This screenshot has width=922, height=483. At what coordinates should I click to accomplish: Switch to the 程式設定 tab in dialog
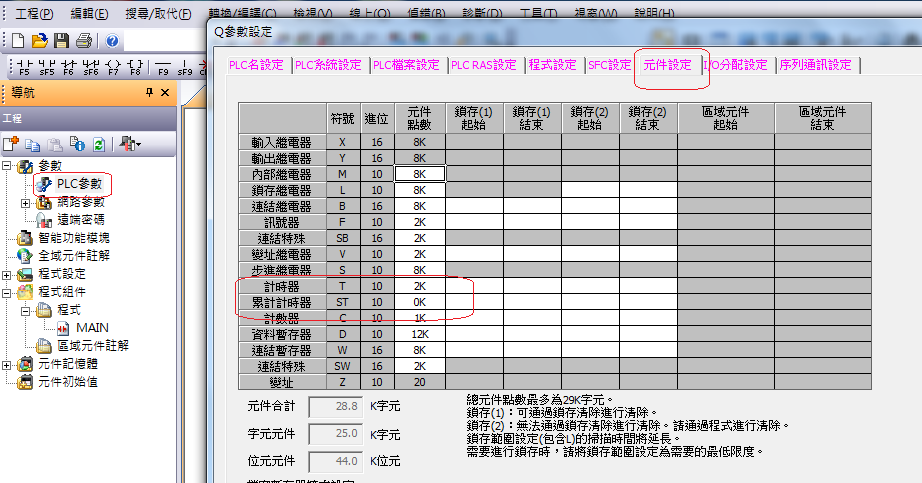[553, 65]
